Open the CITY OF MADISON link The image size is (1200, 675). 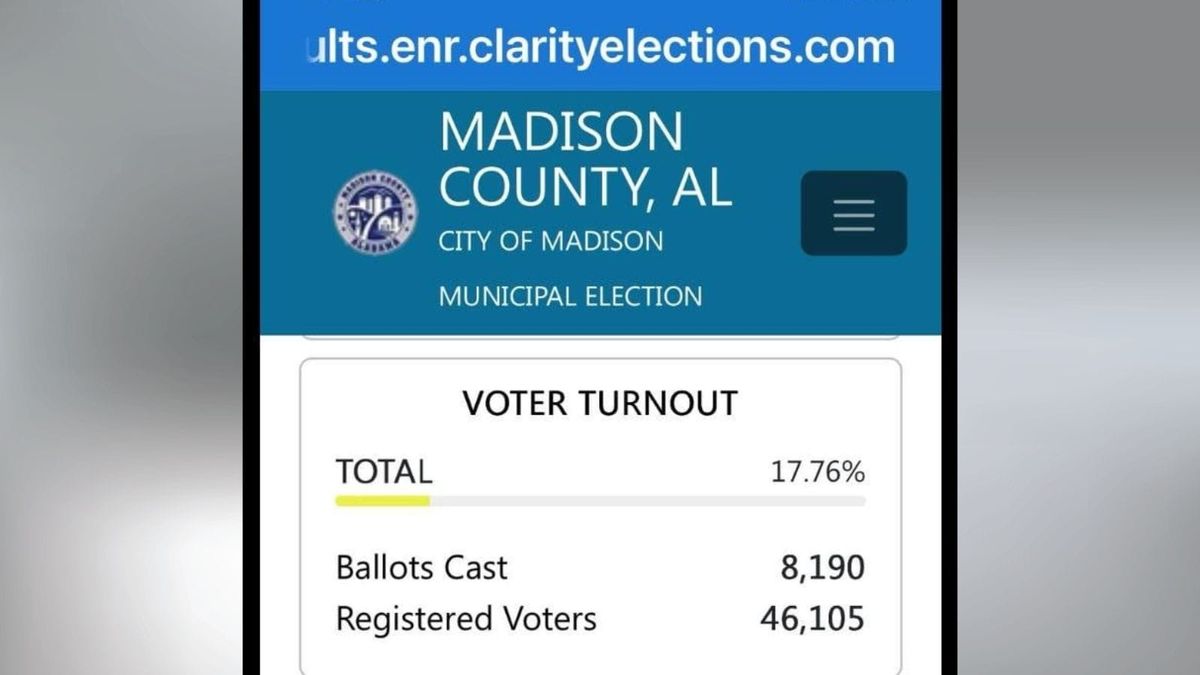point(550,240)
